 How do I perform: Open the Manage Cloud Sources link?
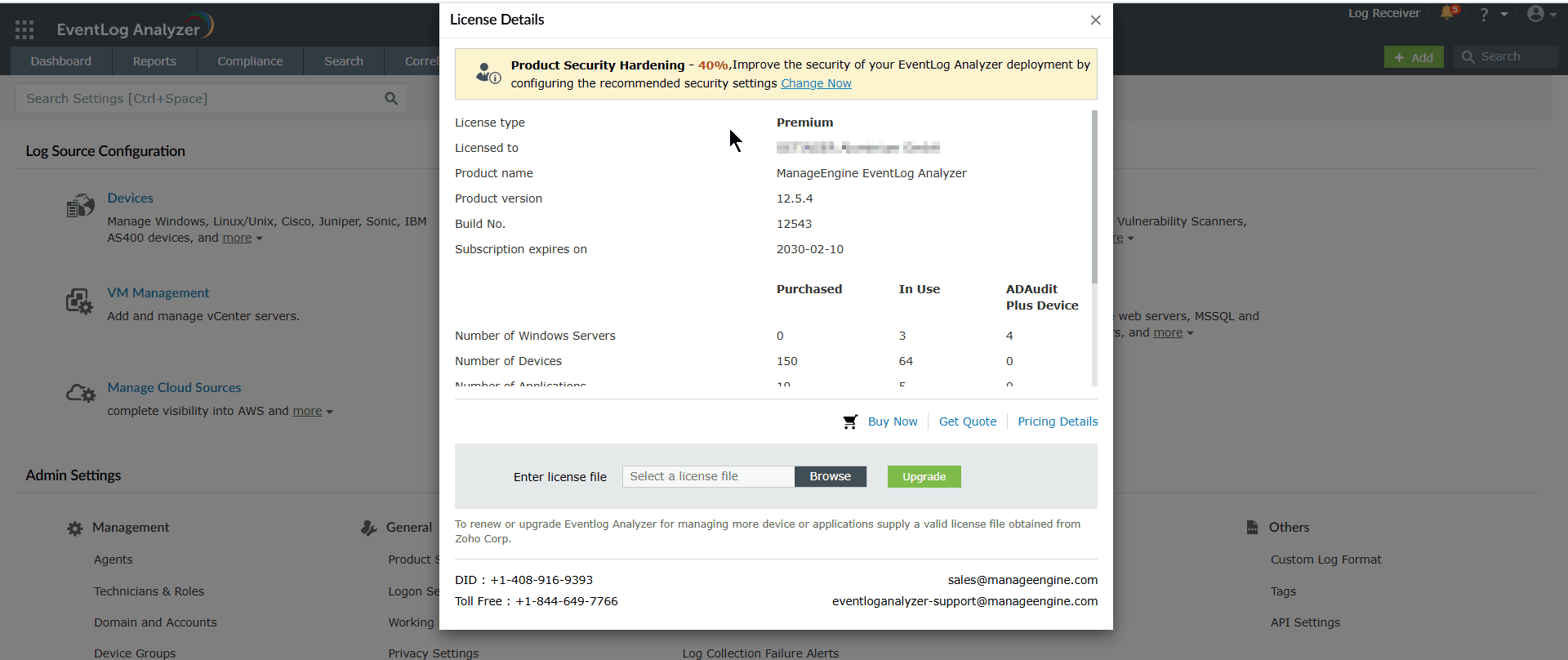(x=174, y=388)
